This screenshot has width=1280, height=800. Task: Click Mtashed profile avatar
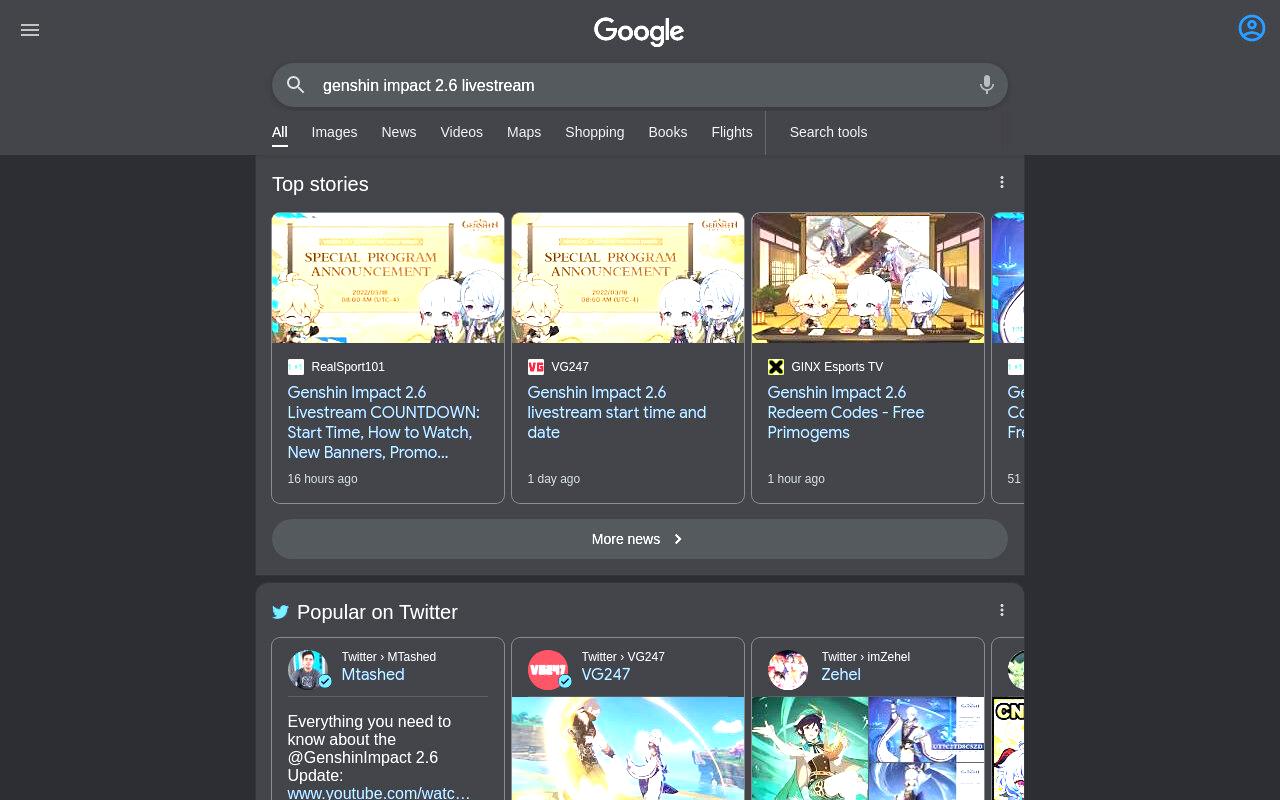pos(308,670)
